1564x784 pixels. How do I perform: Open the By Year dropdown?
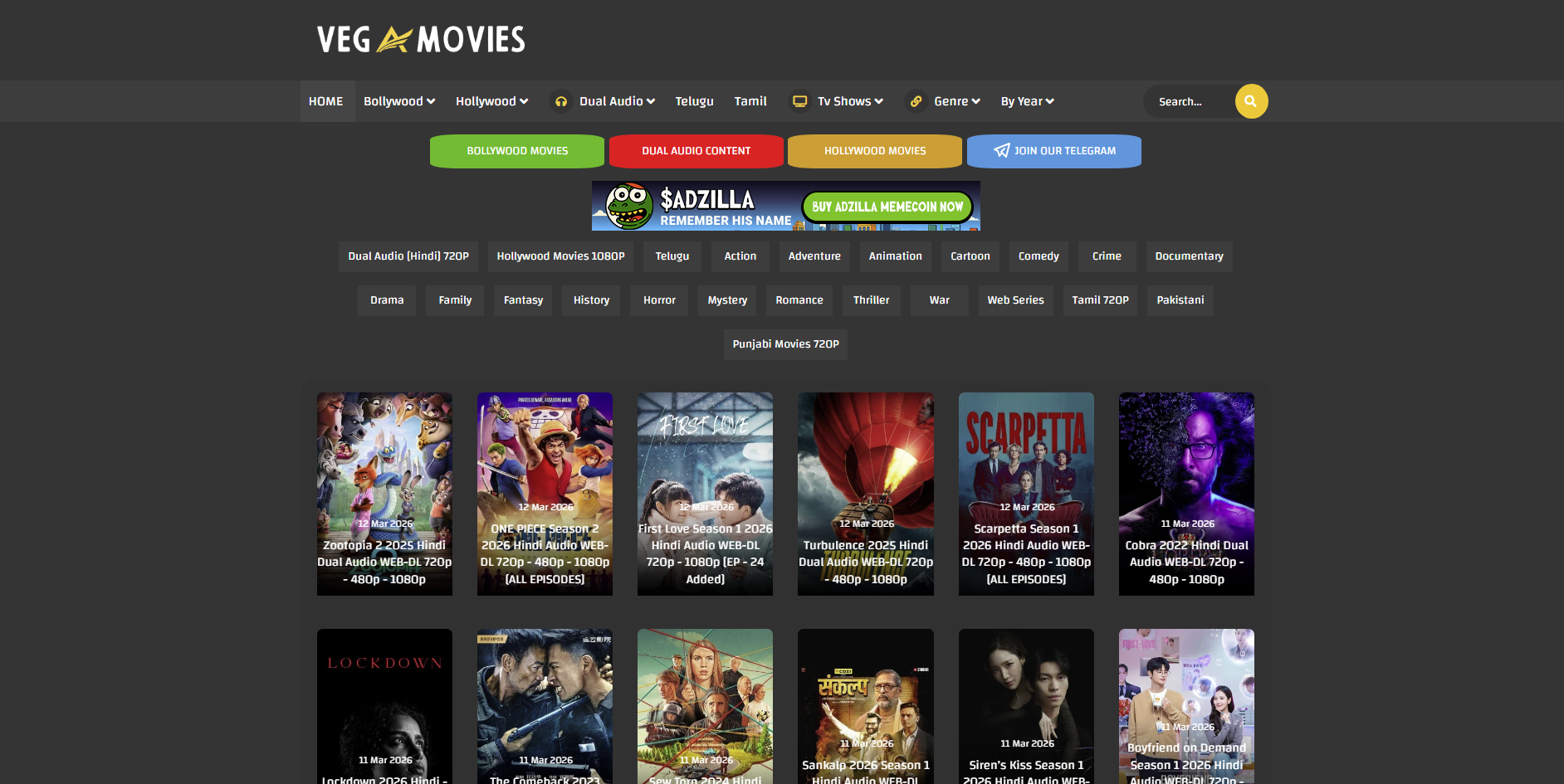click(x=1027, y=101)
